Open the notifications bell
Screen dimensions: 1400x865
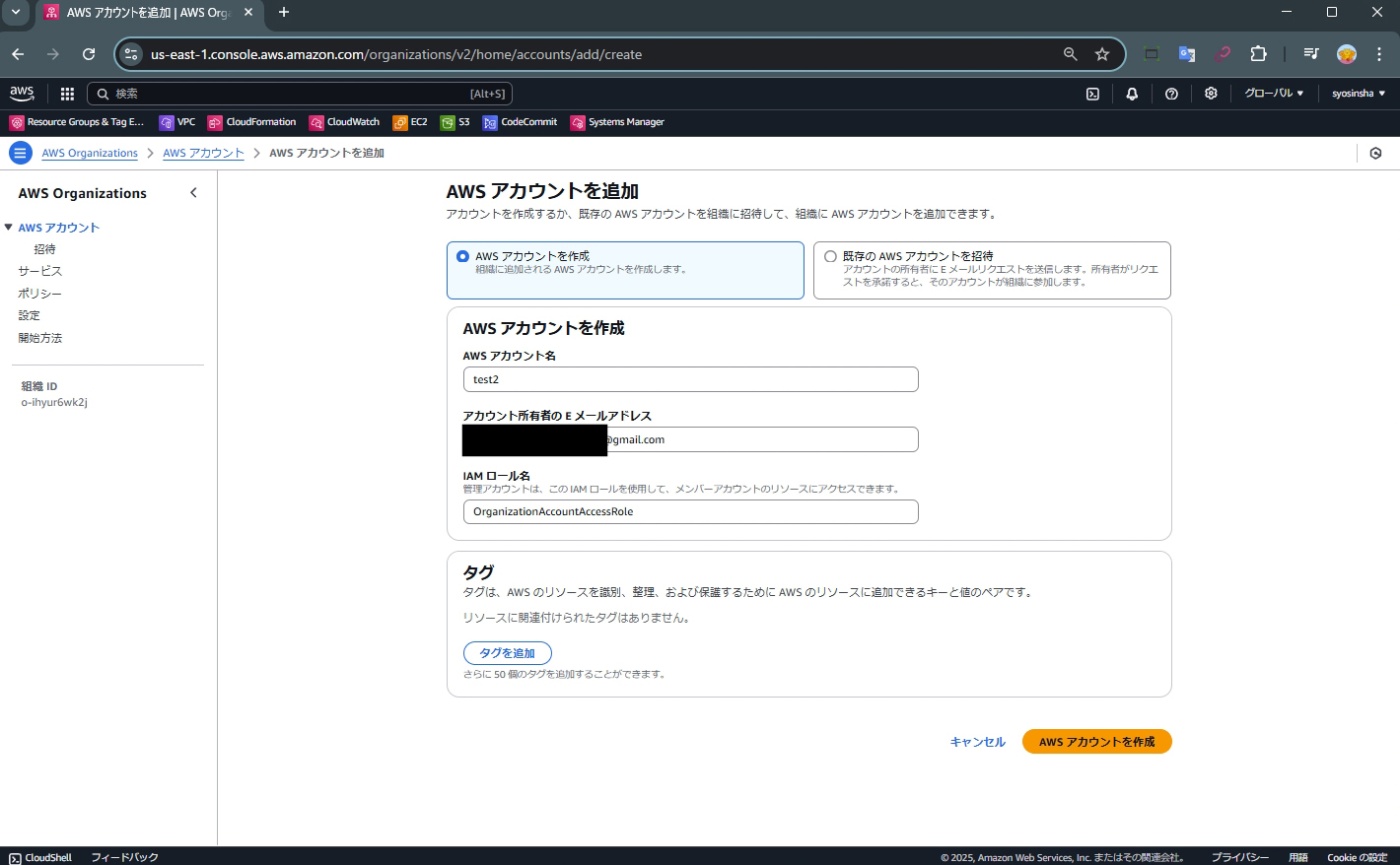tap(1132, 94)
